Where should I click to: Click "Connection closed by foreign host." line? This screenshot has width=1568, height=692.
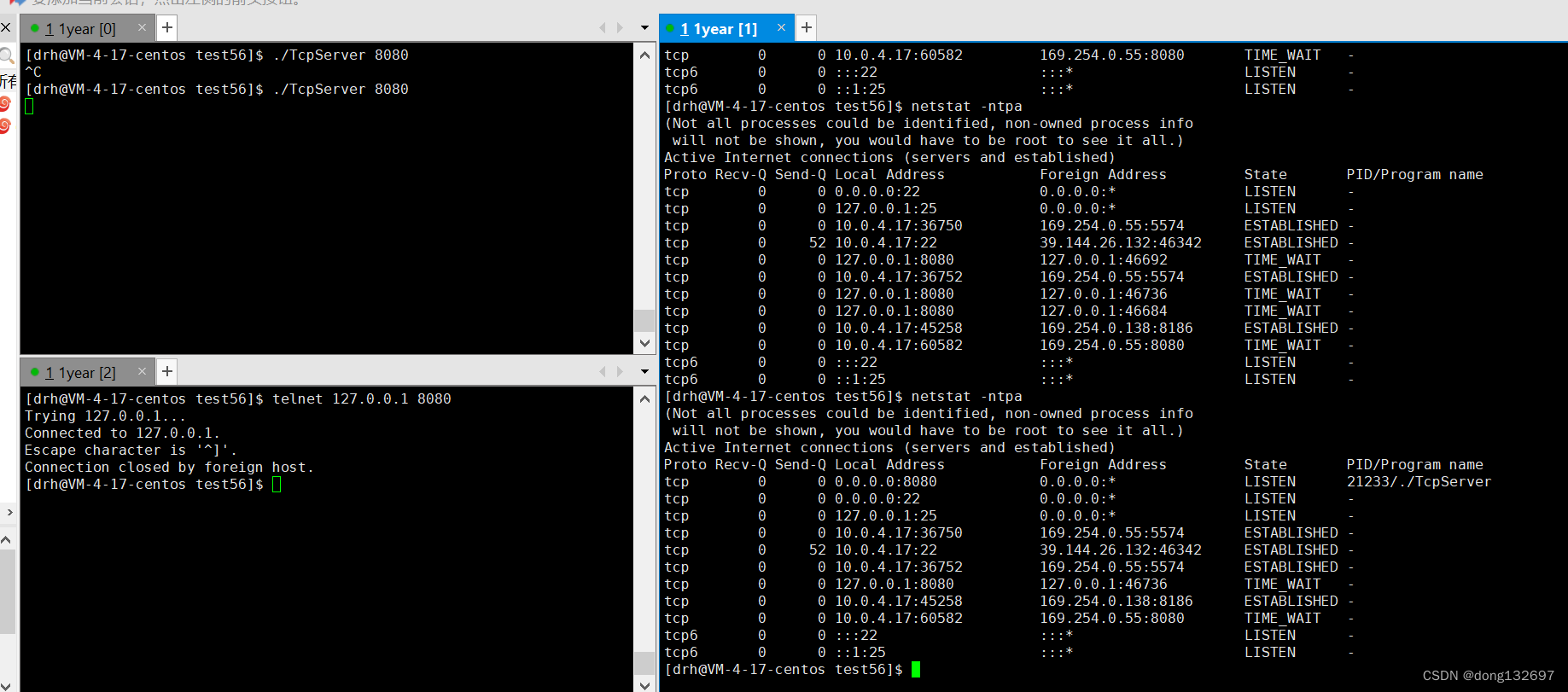coord(169,467)
